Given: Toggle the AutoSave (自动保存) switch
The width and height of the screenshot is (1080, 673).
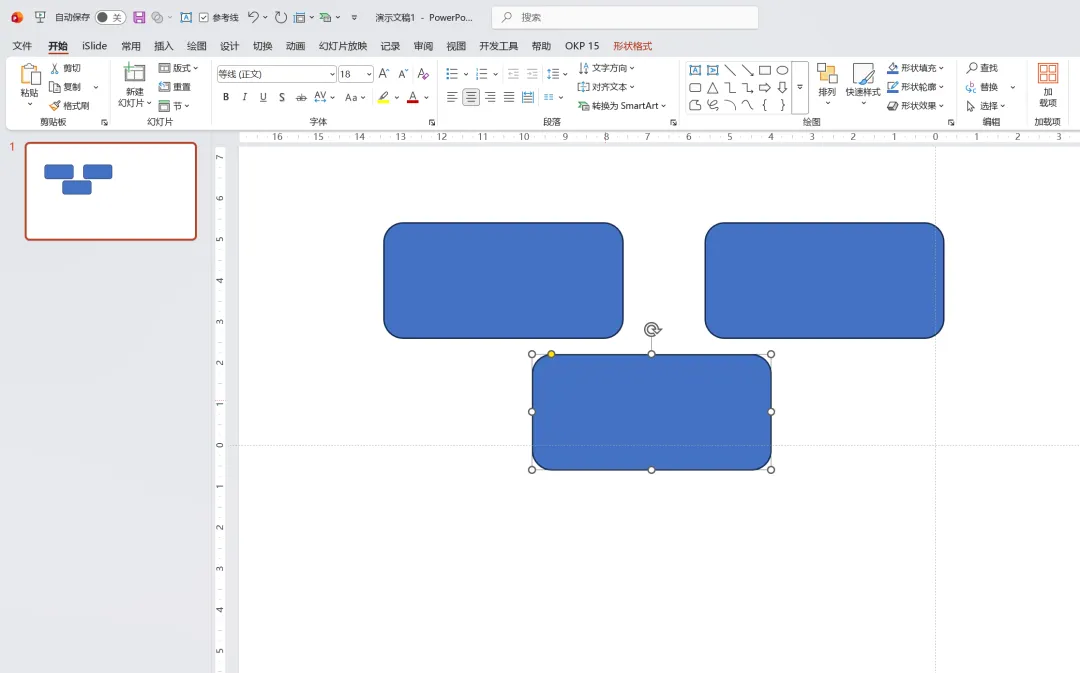Looking at the screenshot, I should [x=110, y=17].
